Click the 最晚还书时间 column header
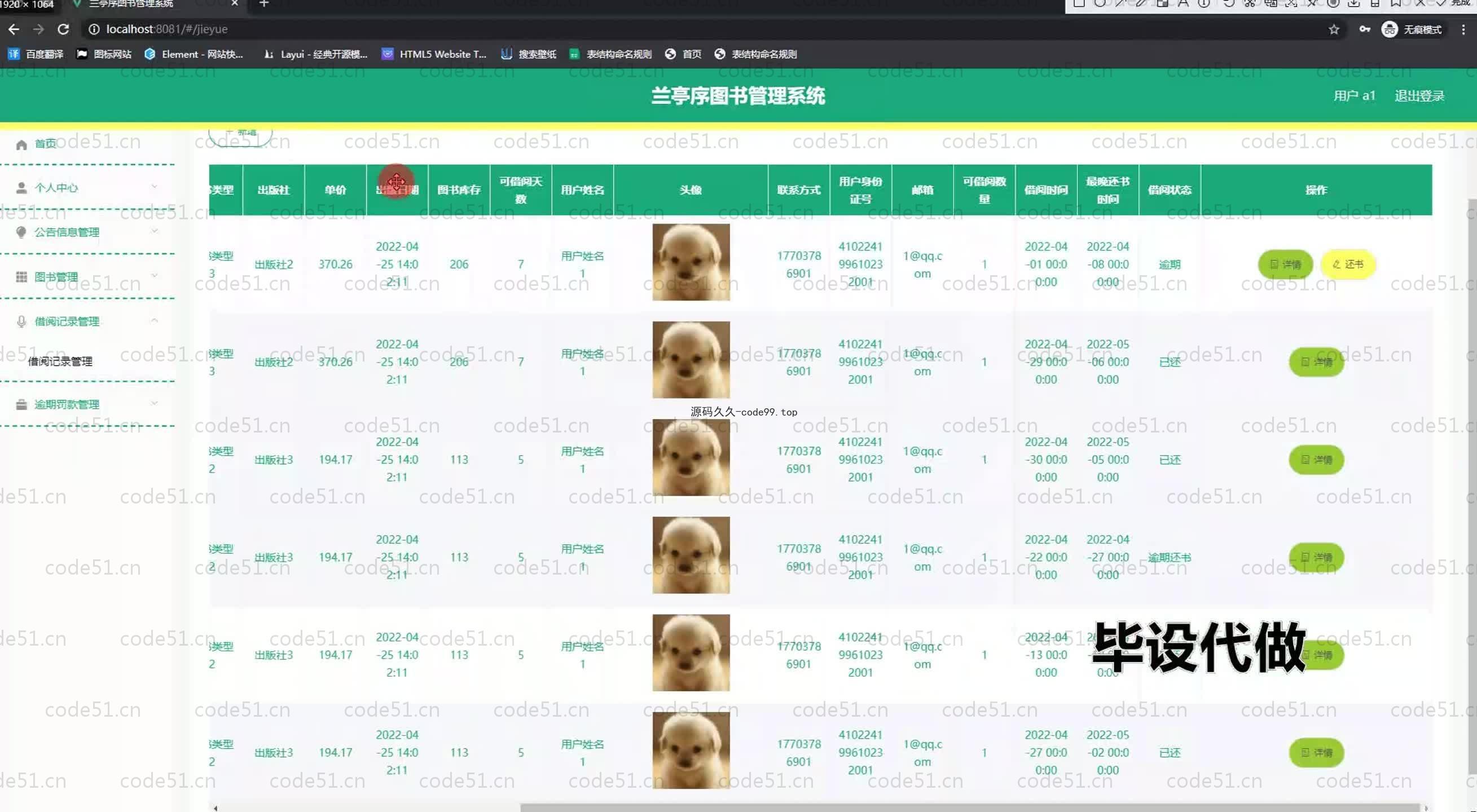Viewport: 1477px width, 812px height. [1108, 189]
